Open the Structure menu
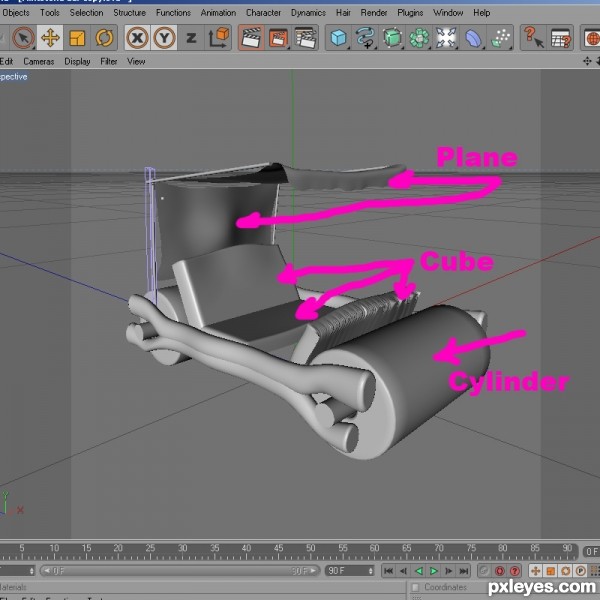Image resolution: width=600 pixels, height=600 pixels. [129, 13]
